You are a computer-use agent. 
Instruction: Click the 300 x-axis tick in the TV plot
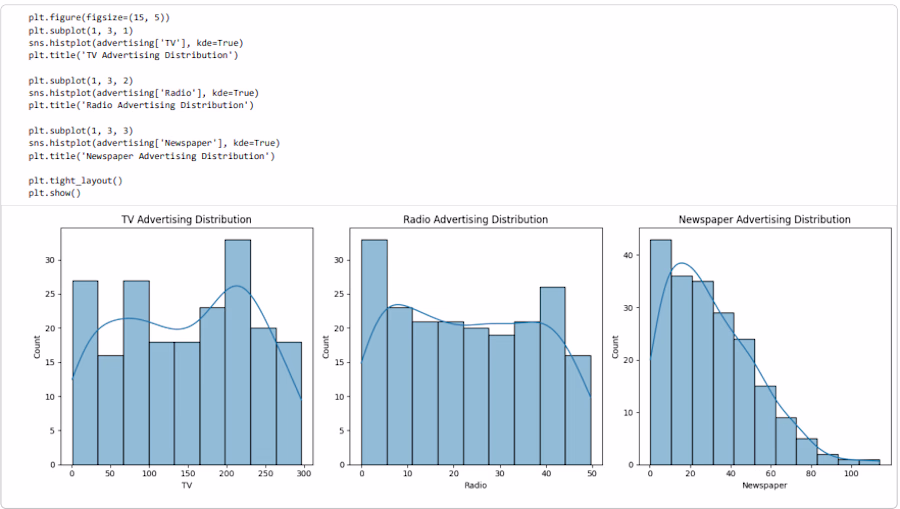click(x=301, y=473)
